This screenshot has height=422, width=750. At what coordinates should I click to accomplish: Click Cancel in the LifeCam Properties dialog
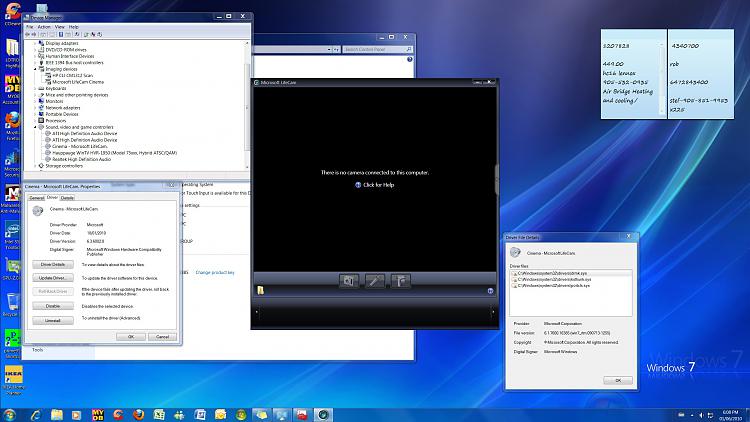[x=162, y=337]
